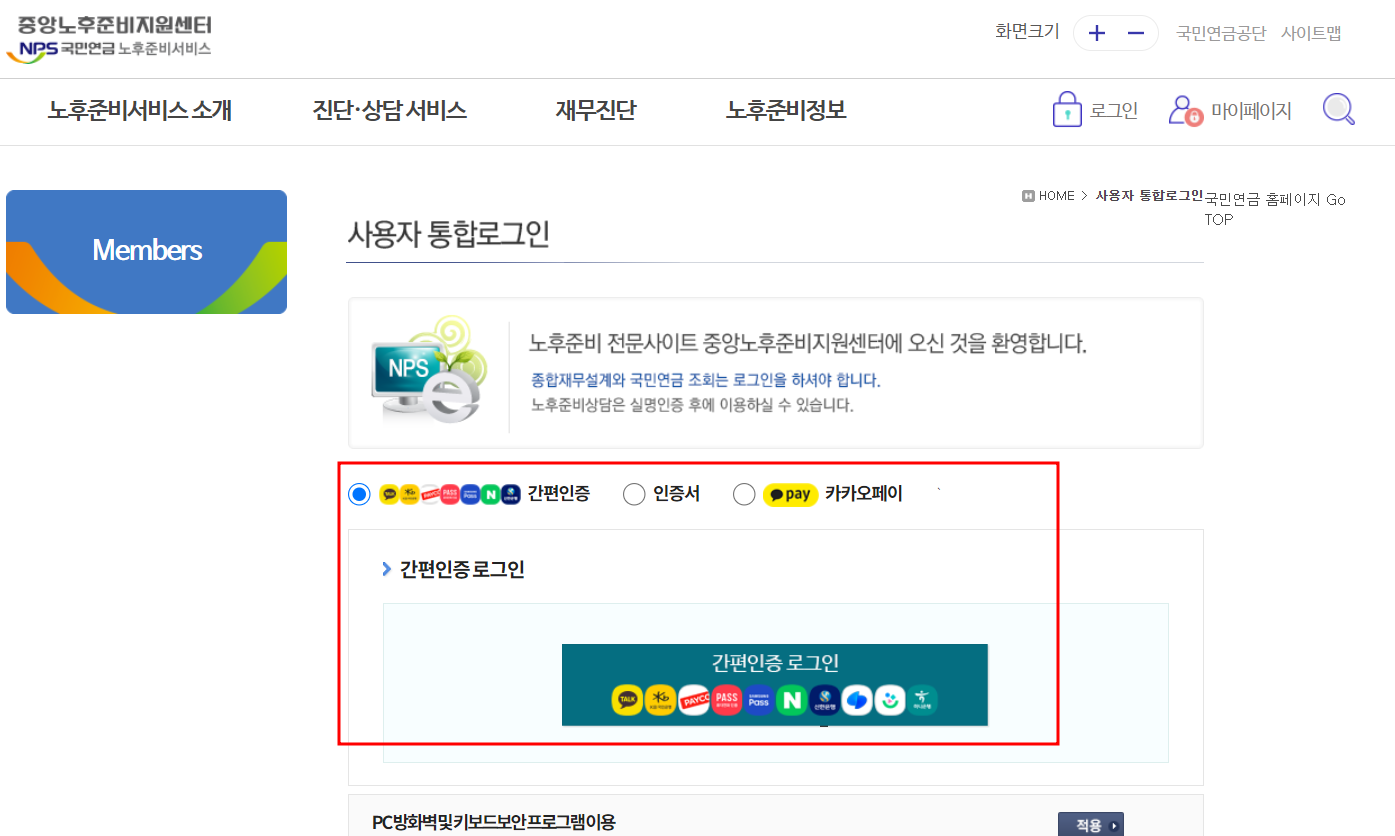Click TOP link to return up
Screen dimensions: 1395x836
[1219, 219]
